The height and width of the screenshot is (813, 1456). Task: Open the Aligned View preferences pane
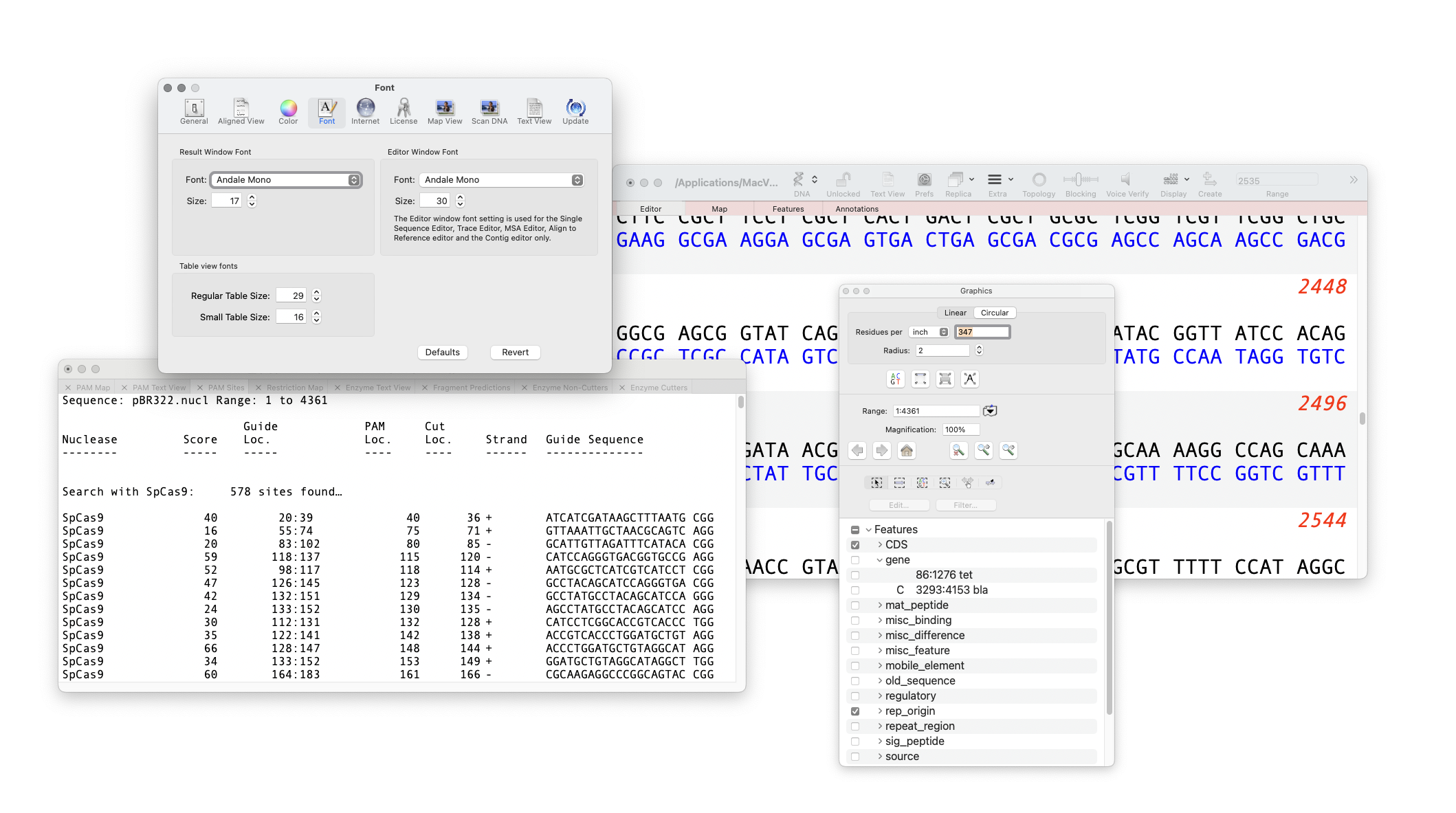click(x=241, y=111)
